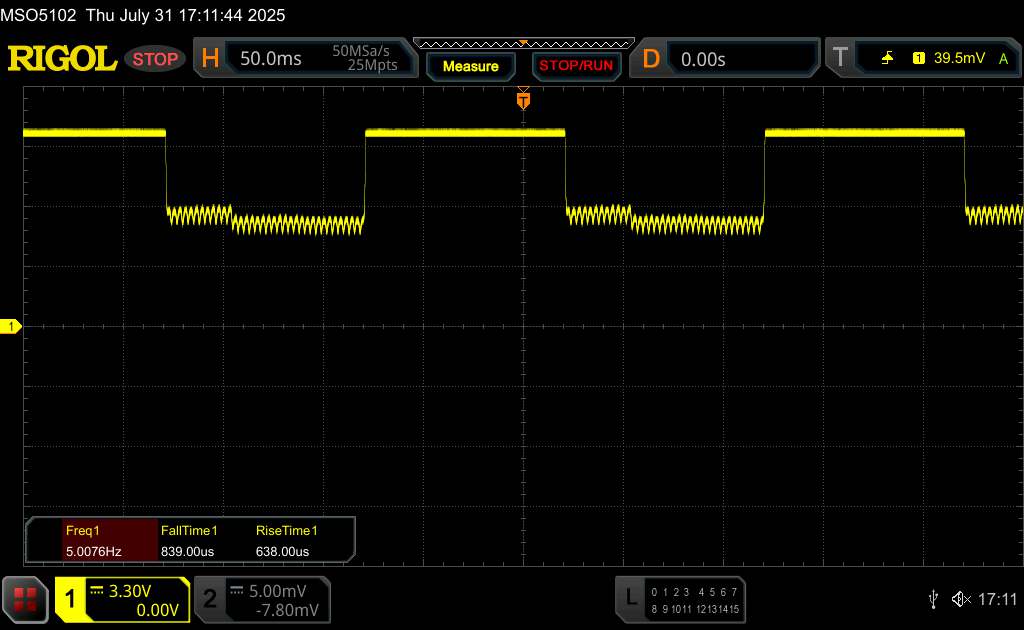1024x630 pixels.
Task: Click the 638.00us rise time value
Action: click(x=282, y=552)
